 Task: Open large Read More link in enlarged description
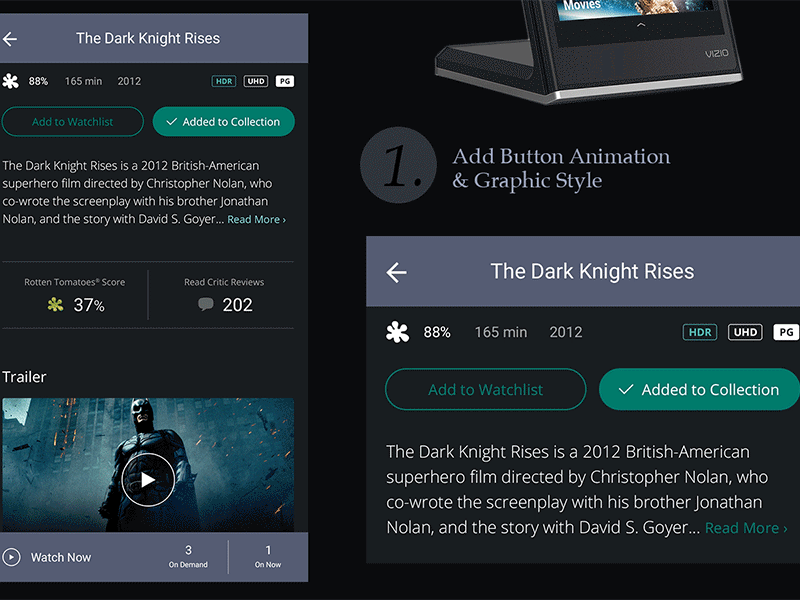[x=746, y=528]
